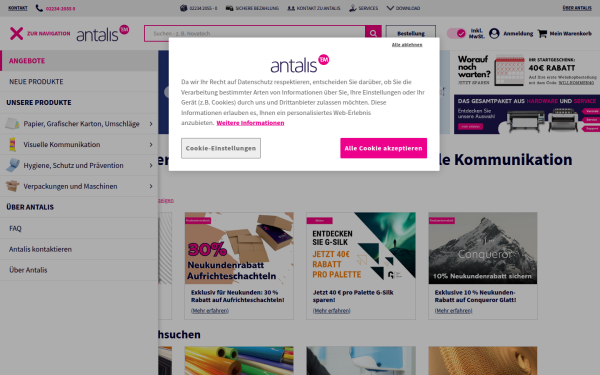Click the Services hand icon

click(x=352, y=8)
